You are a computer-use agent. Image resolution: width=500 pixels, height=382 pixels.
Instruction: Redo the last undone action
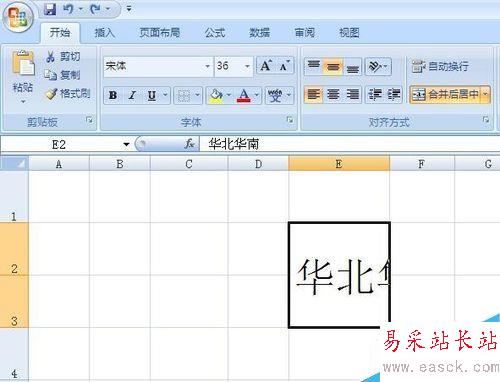point(95,9)
